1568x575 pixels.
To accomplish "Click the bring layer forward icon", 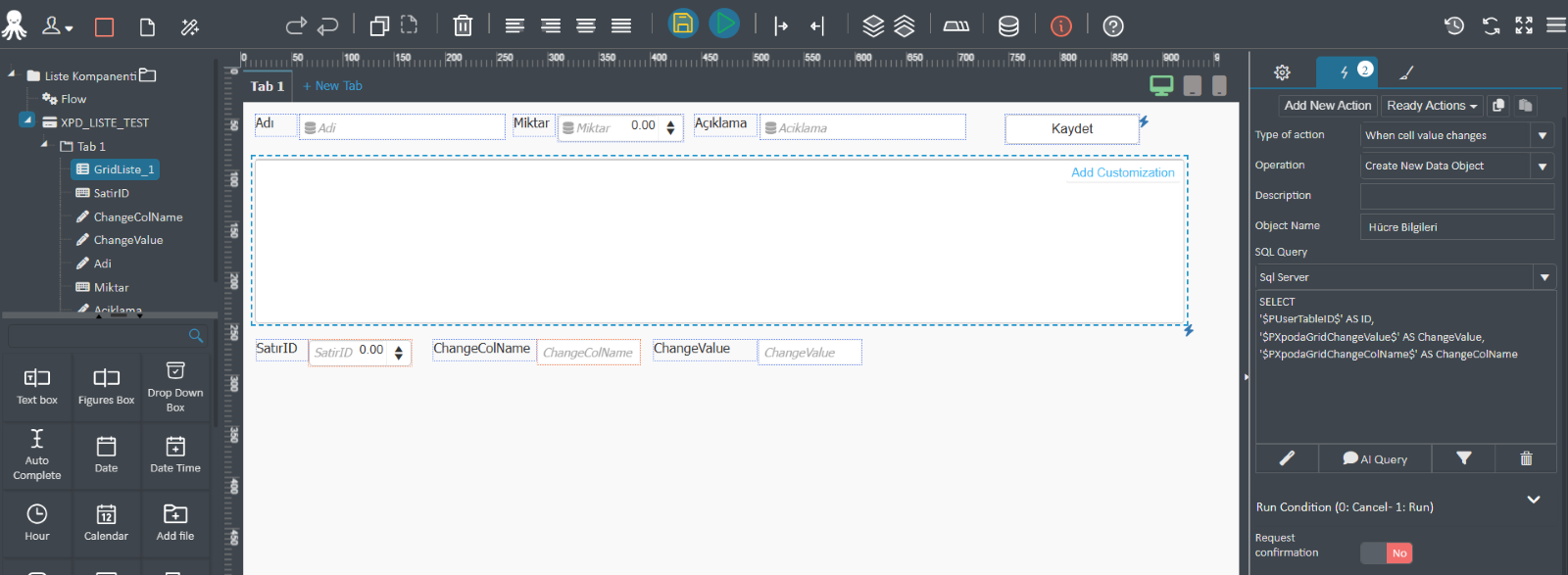I will pyautogui.click(x=873, y=26).
